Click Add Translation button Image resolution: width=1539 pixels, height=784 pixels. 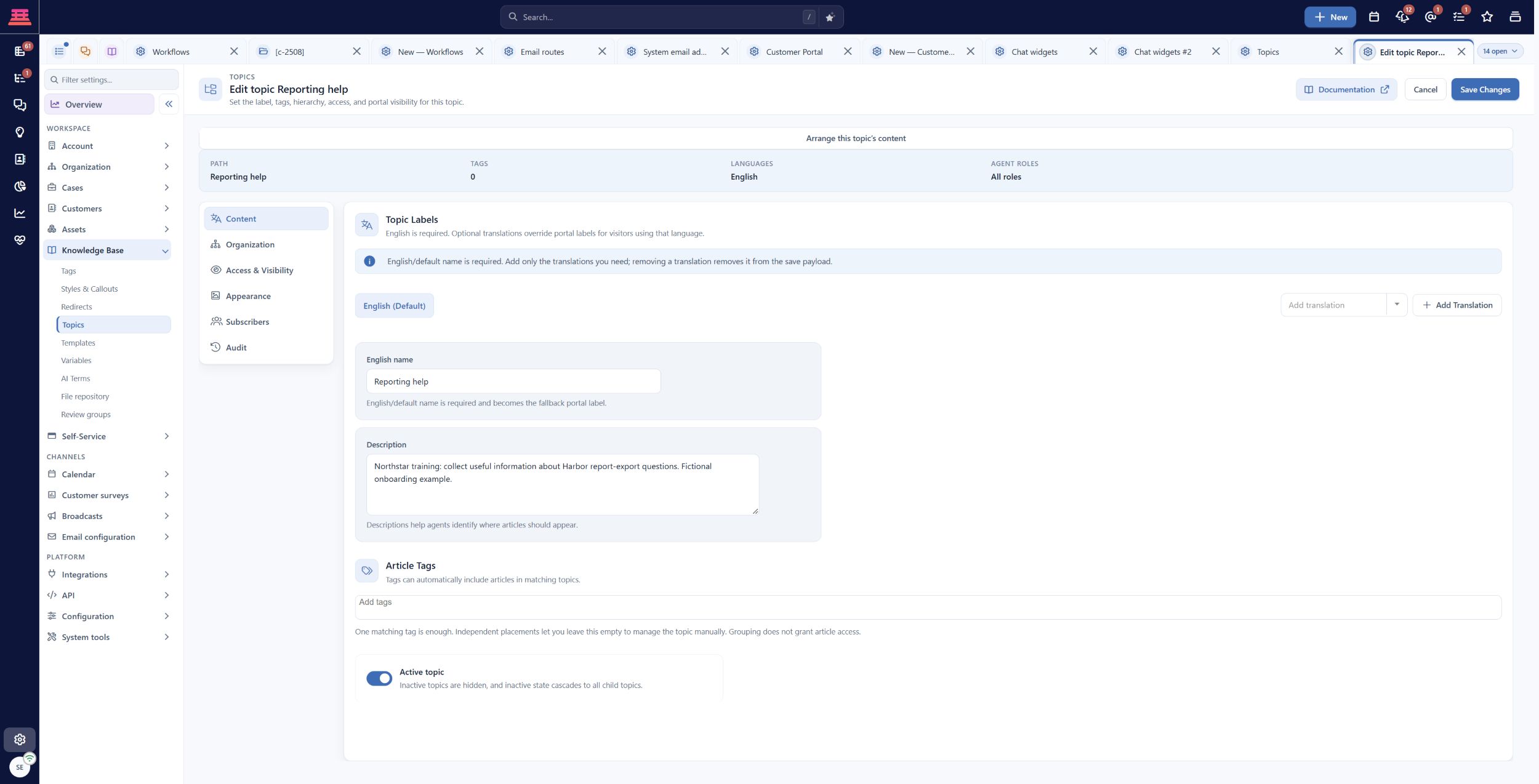pyautogui.click(x=1457, y=305)
